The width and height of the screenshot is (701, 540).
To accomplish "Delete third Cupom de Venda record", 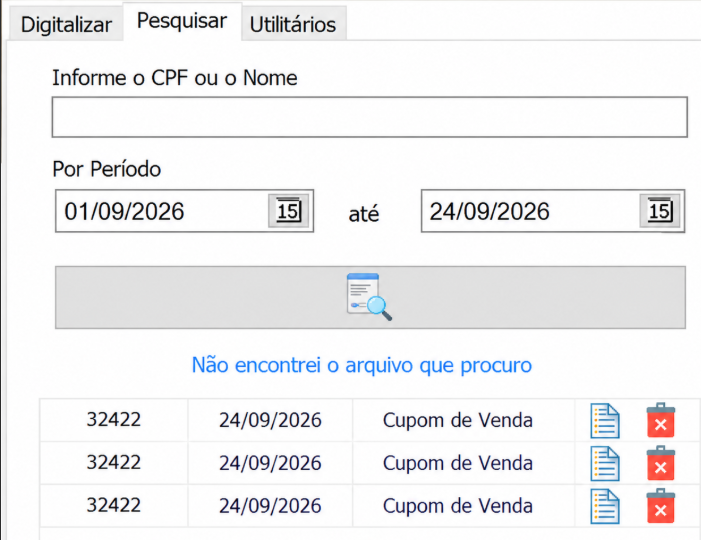I will (661, 506).
